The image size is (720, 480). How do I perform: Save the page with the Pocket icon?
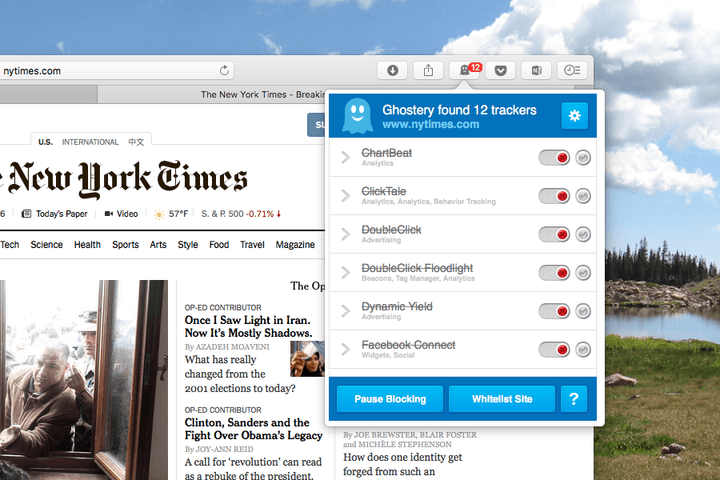click(x=501, y=70)
